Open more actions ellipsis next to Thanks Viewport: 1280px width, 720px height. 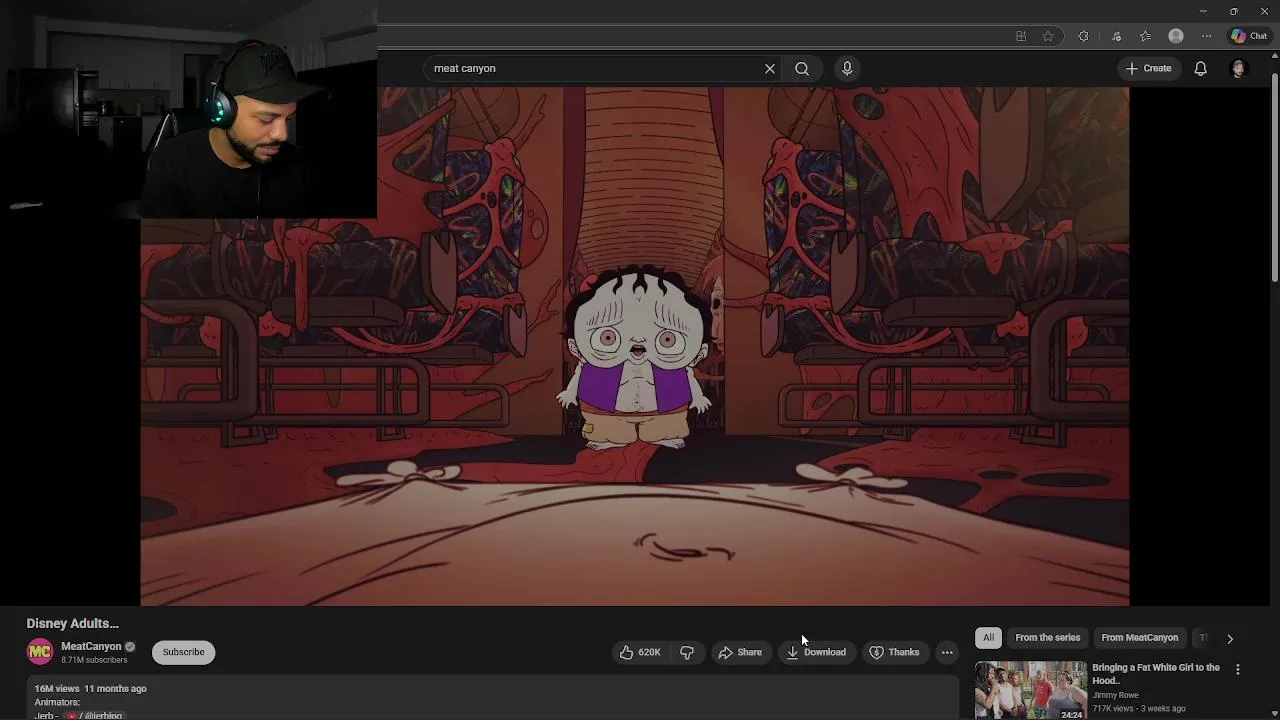(947, 652)
